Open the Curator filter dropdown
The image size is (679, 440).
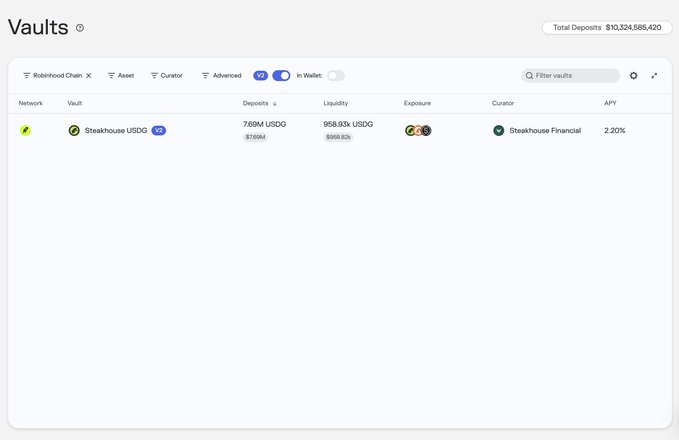167,75
